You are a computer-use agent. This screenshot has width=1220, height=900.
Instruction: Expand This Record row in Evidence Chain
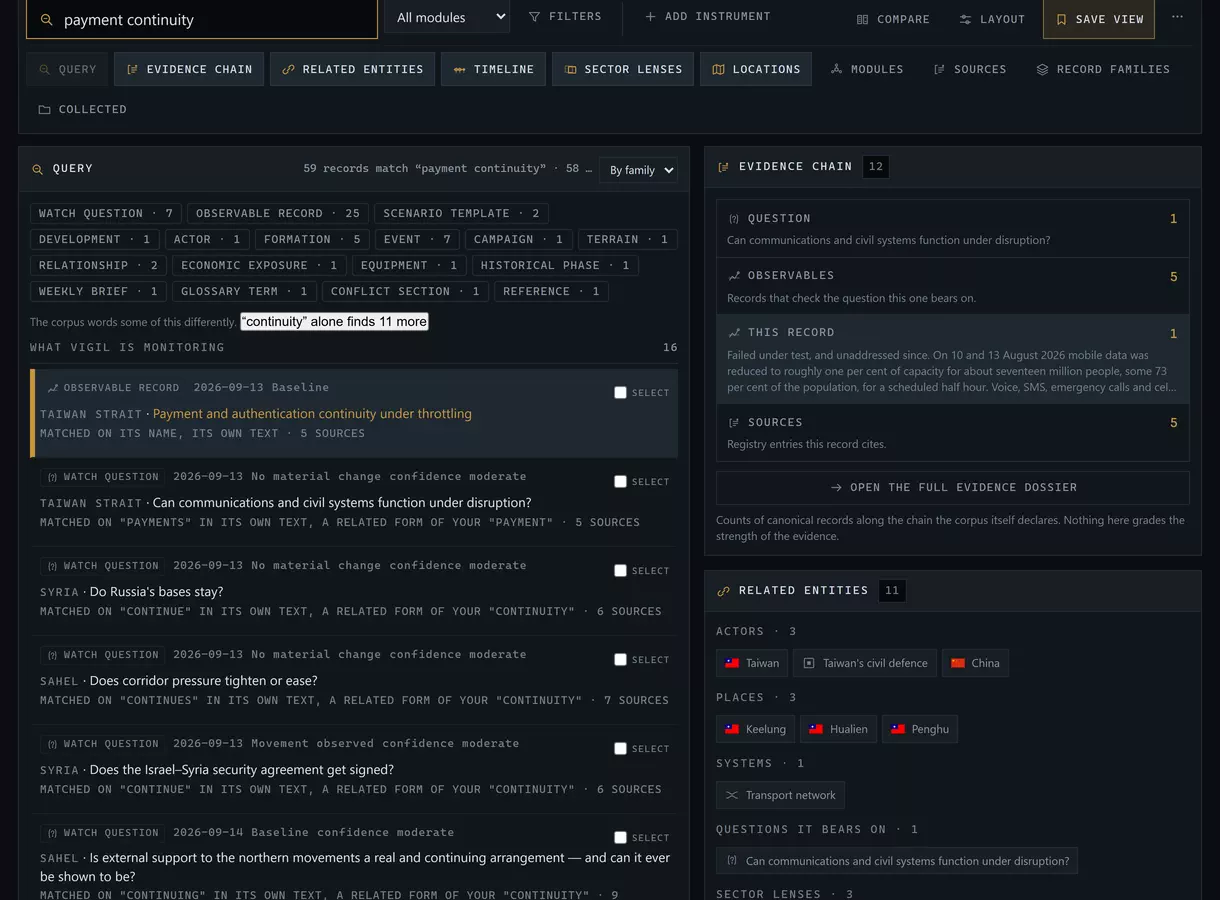pyautogui.click(x=953, y=359)
